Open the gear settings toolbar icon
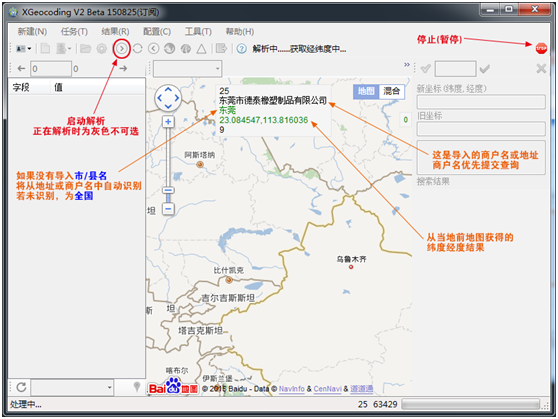This screenshot has width=558, height=419. pos(102,48)
